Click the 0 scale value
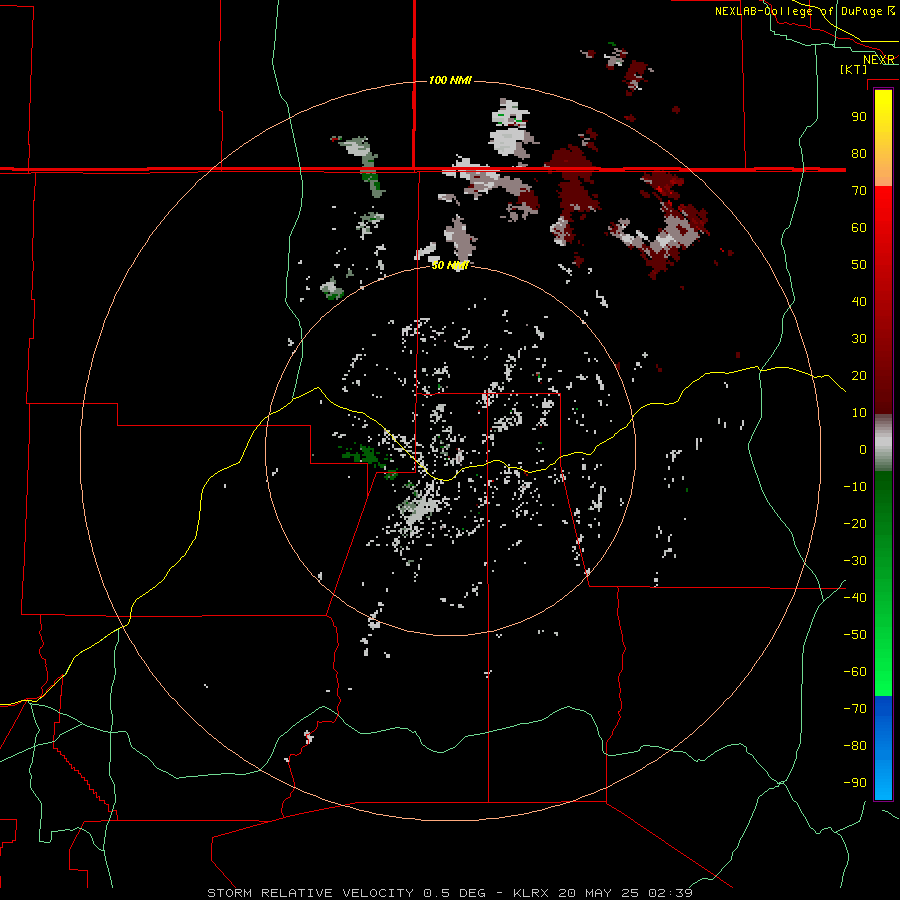900x900 pixels. coord(863,450)
